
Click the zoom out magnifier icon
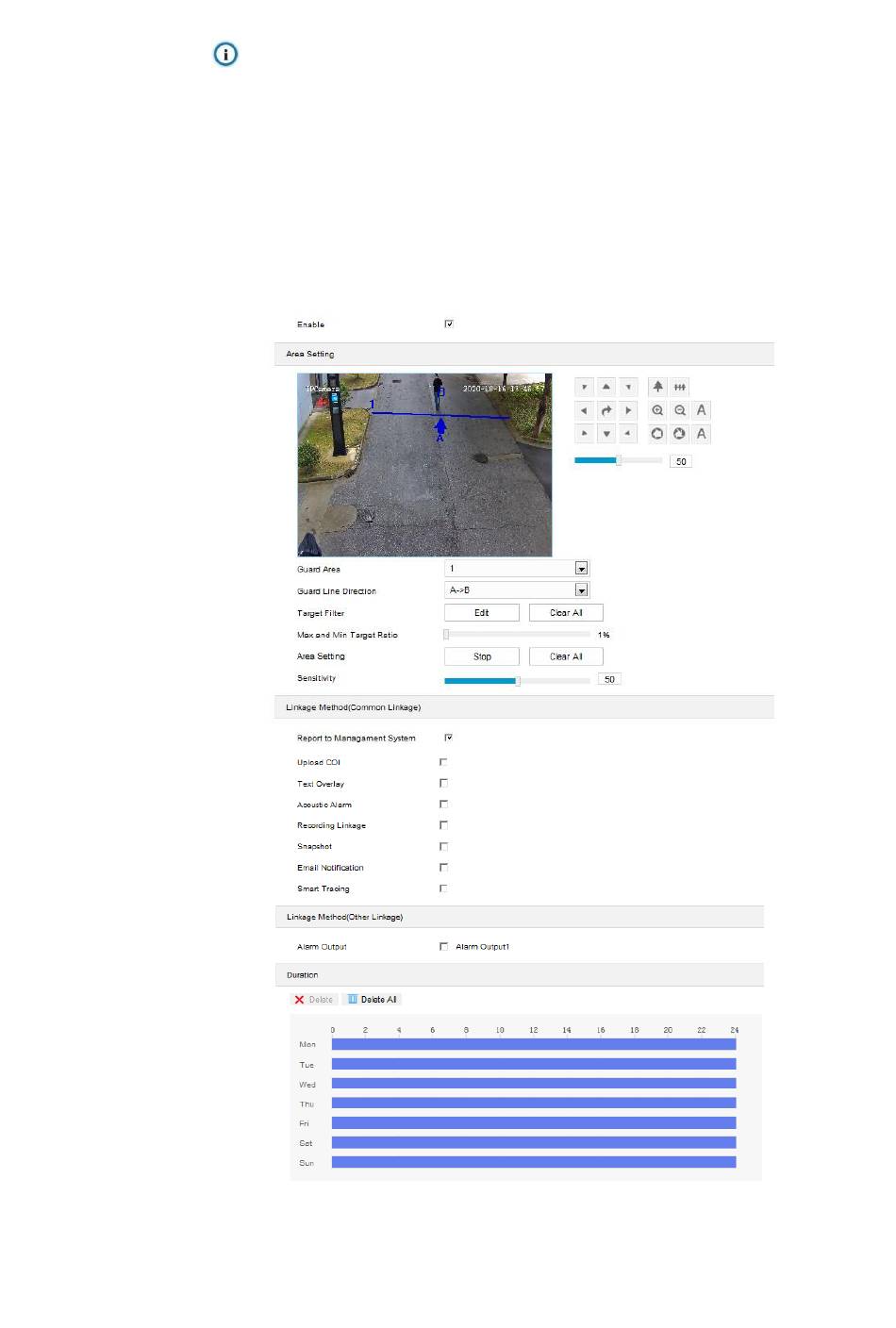pyautogui.click(x=680, y=410)
